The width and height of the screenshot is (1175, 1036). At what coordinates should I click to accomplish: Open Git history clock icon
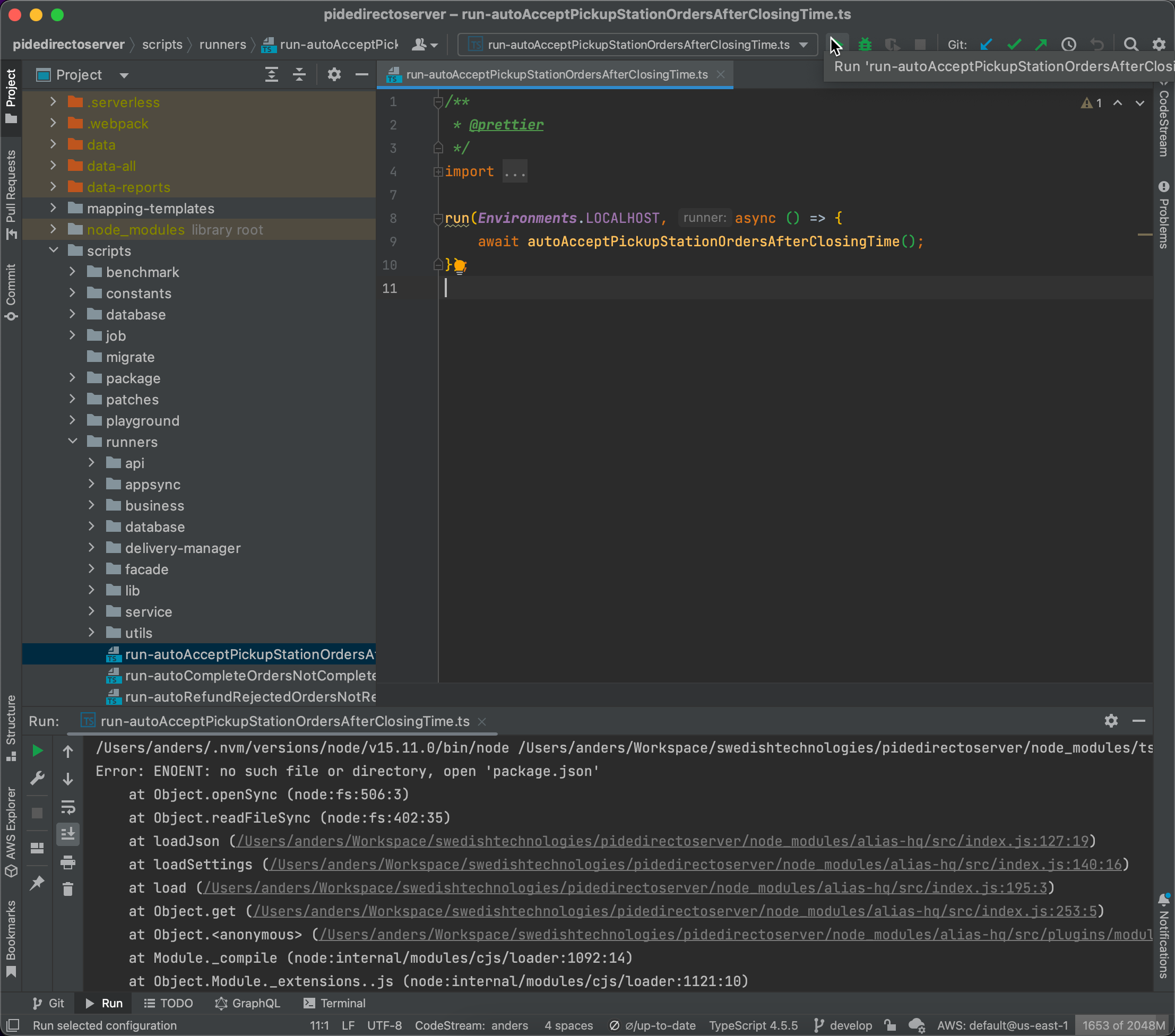pyautogui.click(x=1069, y=44)
